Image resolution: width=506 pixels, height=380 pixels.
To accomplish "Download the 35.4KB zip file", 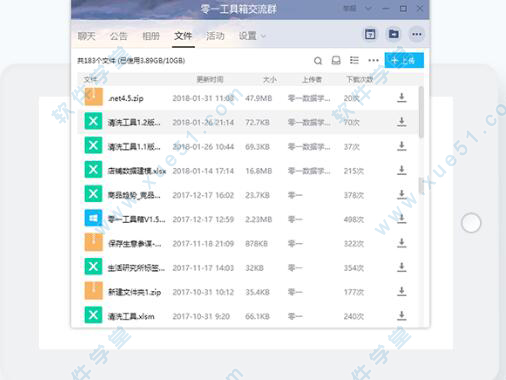I will click(402, 292).
